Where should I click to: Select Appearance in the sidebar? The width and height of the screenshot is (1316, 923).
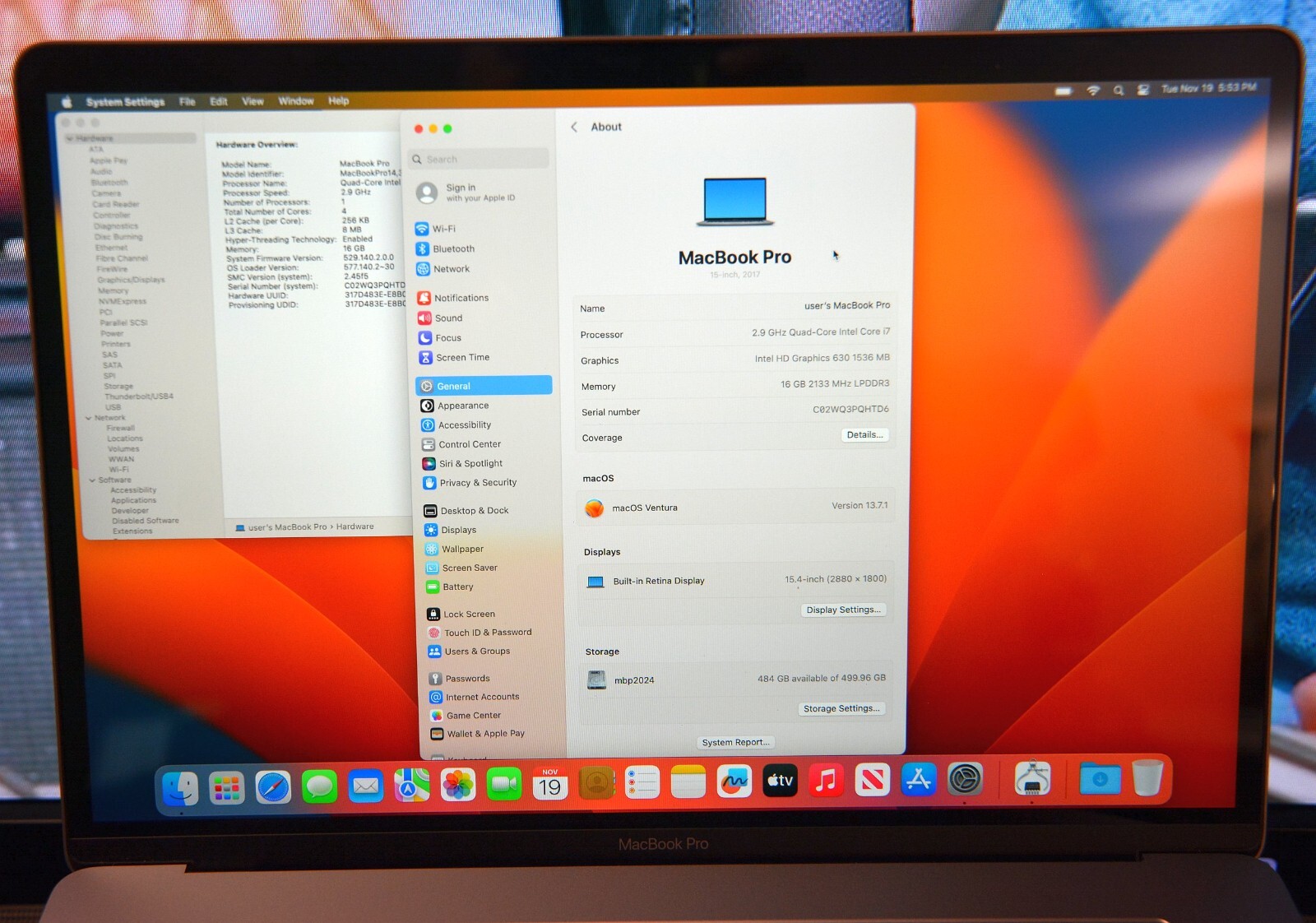(455, 406)
